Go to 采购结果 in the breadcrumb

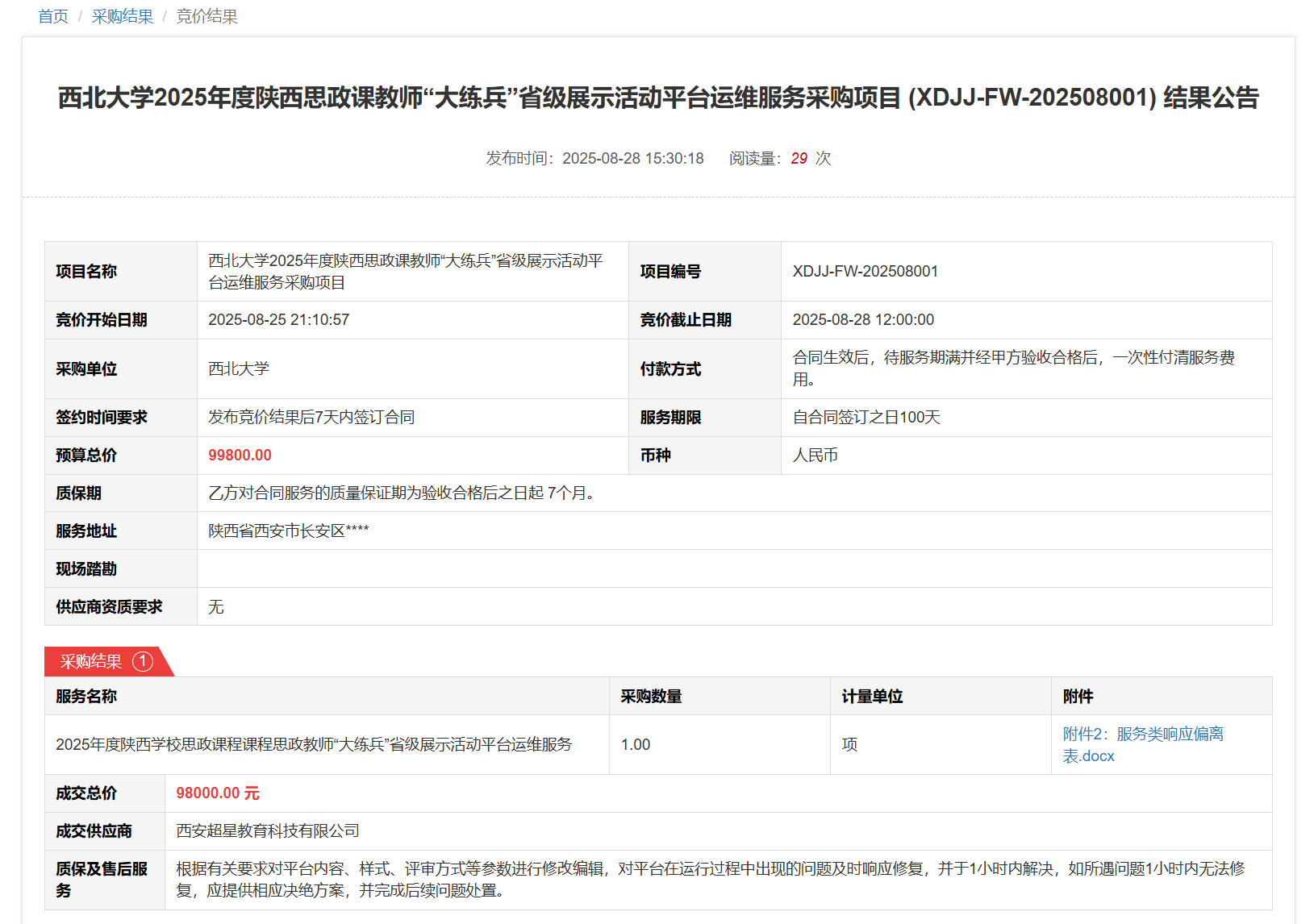point(122,17)
